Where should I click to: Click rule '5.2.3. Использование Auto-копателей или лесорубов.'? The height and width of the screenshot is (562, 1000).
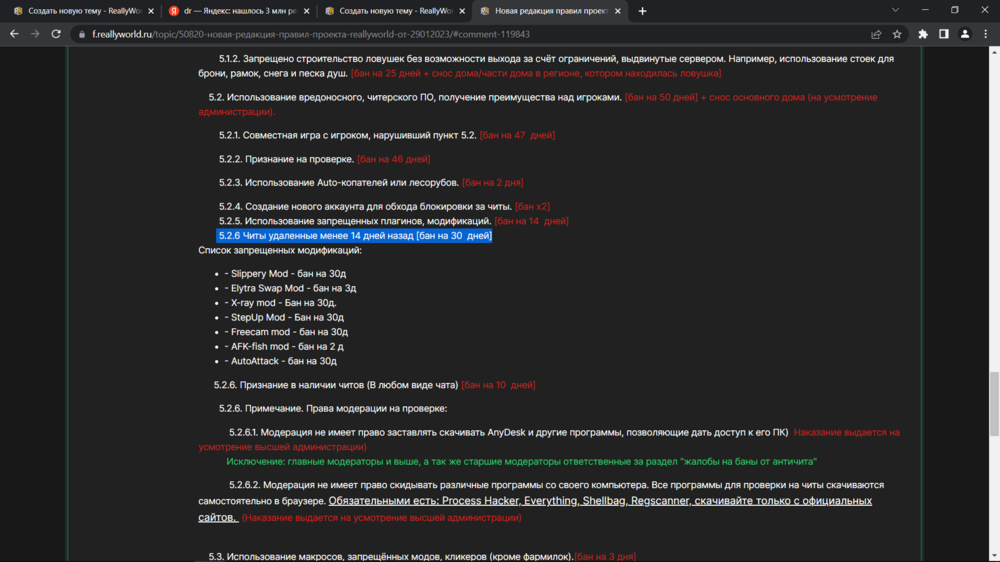339,182
